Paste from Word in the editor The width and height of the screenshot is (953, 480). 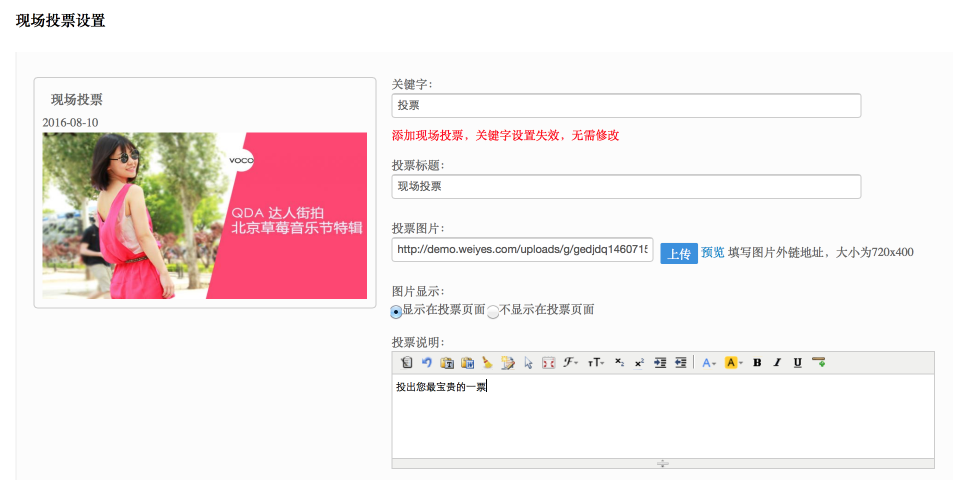point(467,363)
